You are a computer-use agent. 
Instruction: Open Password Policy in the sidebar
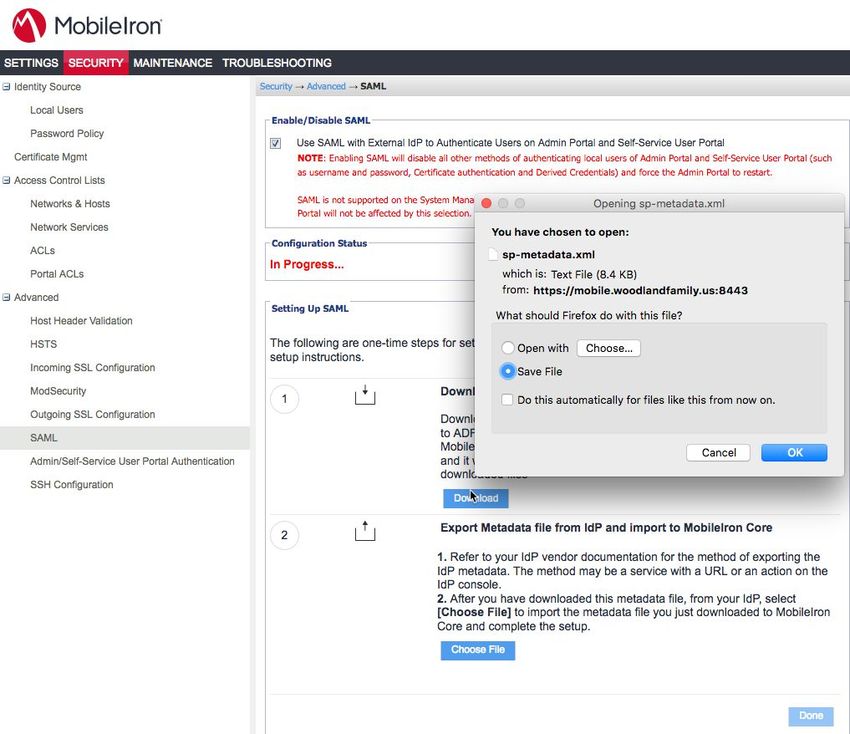pos(67,133)
